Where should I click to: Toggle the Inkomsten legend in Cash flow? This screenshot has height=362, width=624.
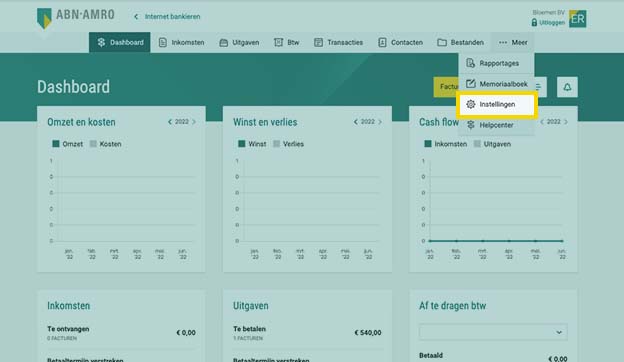(x=446, y=144)
